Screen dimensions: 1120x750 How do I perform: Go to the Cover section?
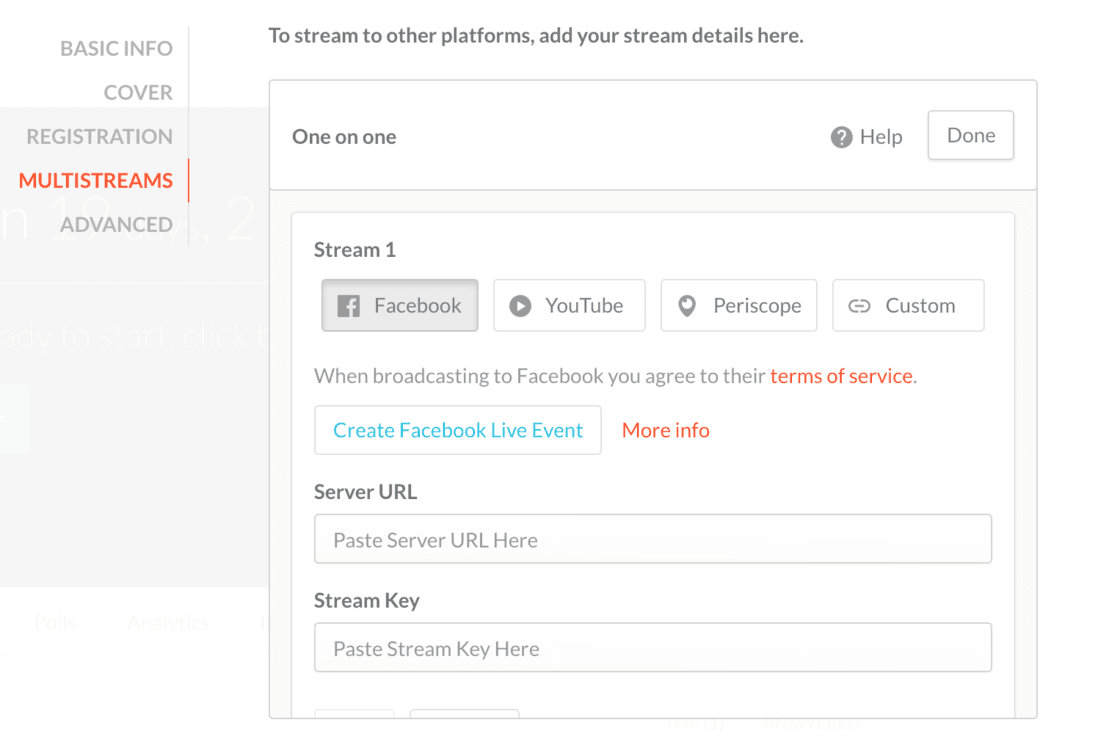[138, 92]
